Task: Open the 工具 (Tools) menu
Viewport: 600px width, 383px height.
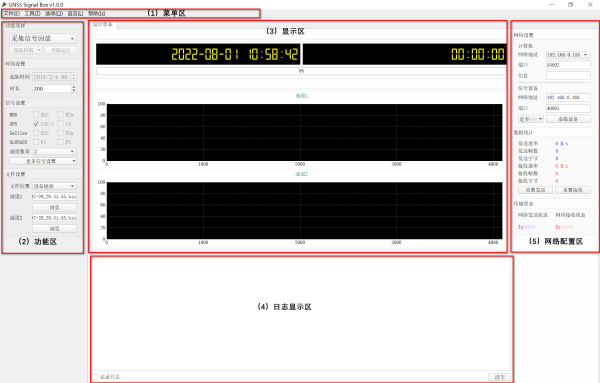Action: (33, 13)
